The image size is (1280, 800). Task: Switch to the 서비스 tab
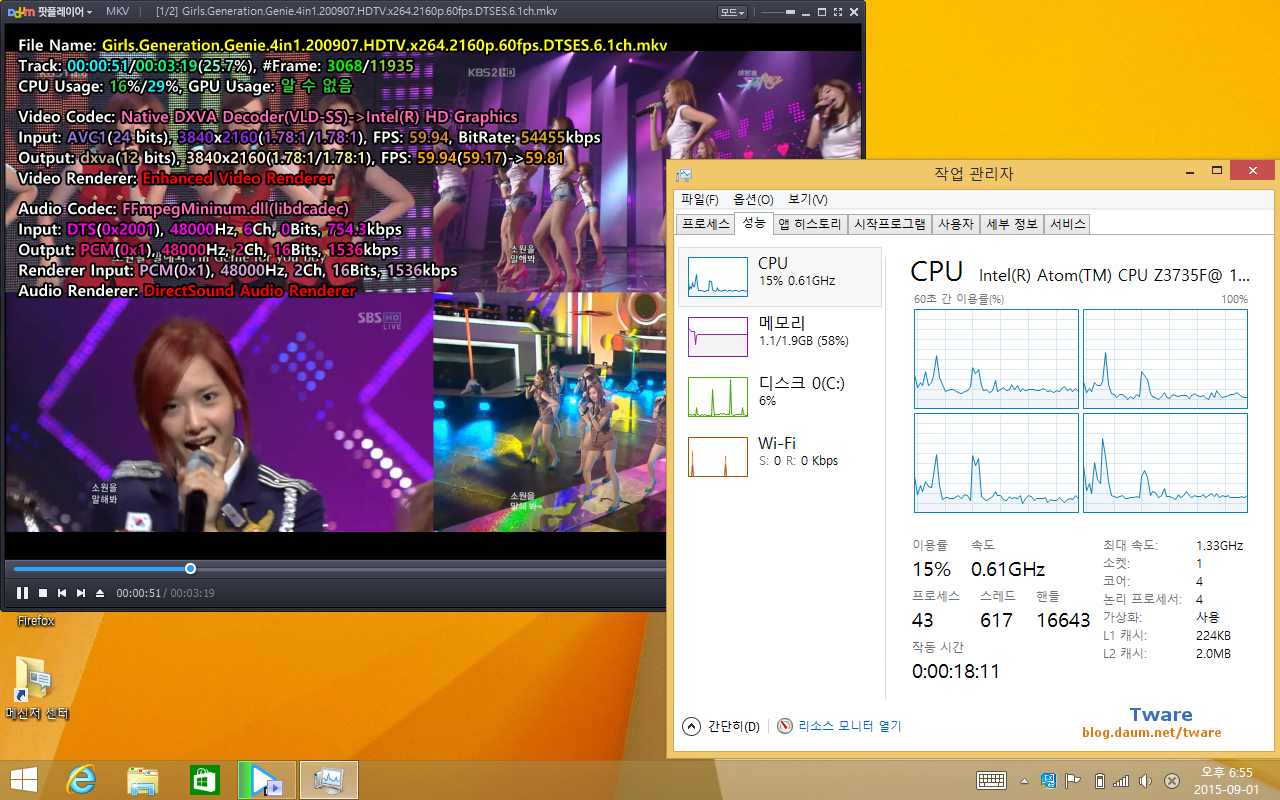click(x=1067, y=224)
